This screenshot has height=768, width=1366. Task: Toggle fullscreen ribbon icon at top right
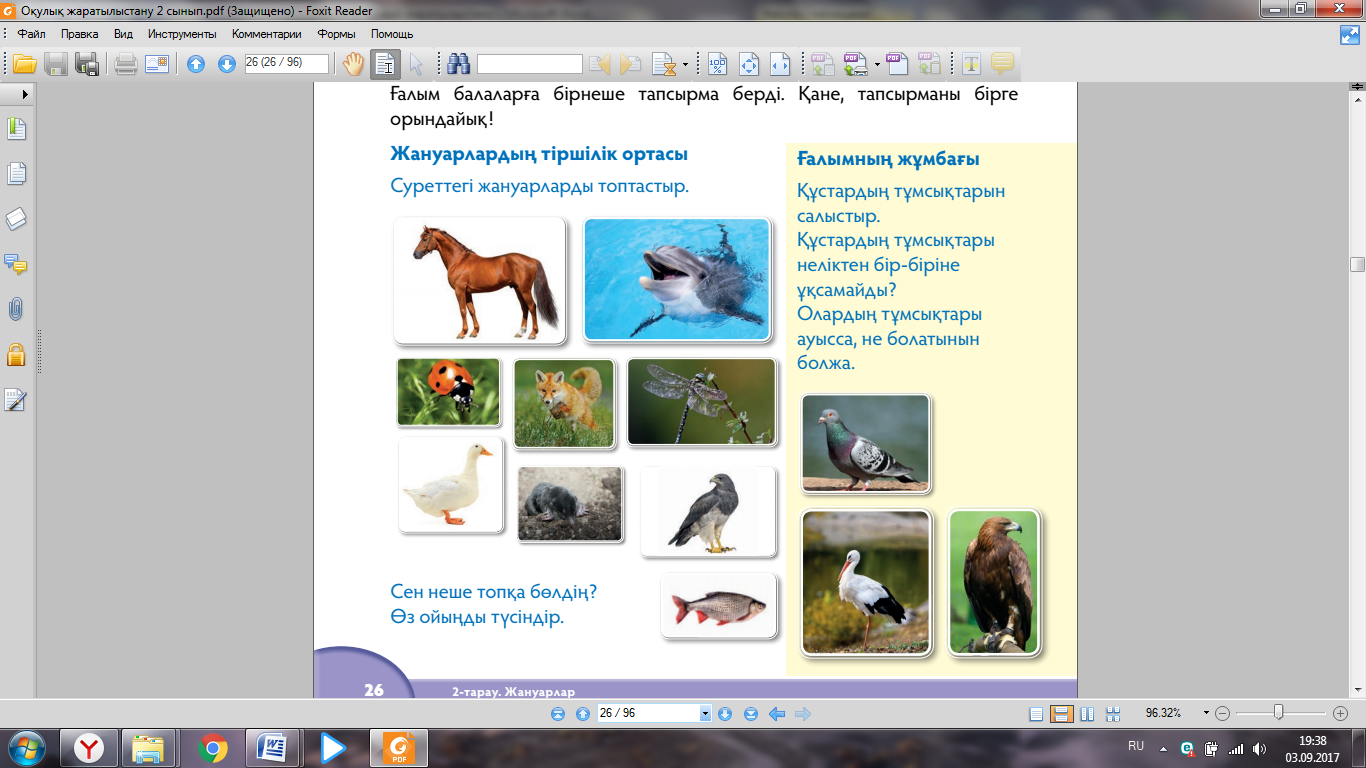tap(1350, 34)
